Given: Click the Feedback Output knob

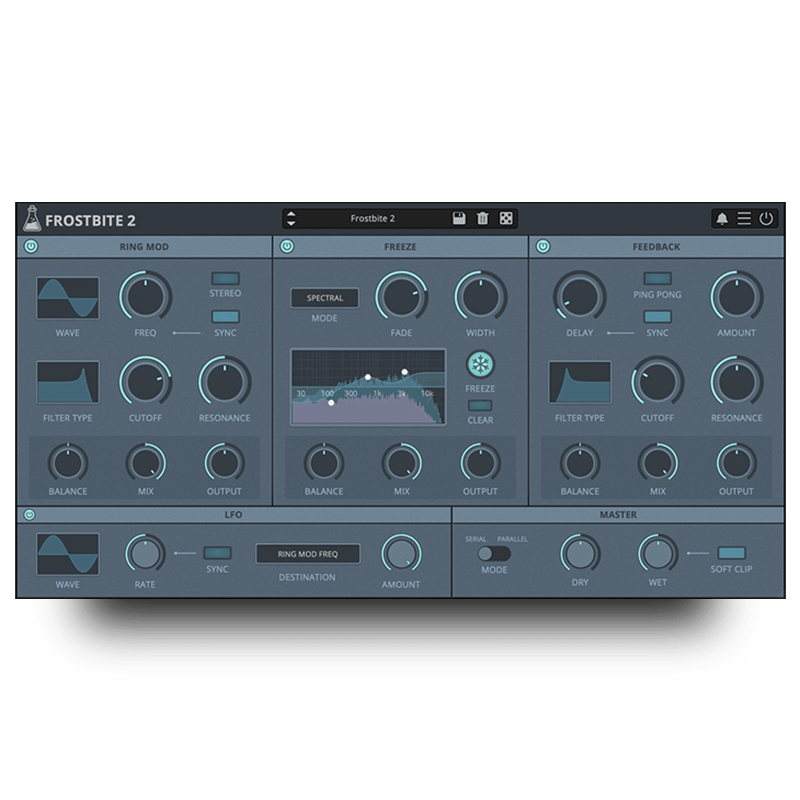Looking at the screenshot, I should (x=737, y=463).
